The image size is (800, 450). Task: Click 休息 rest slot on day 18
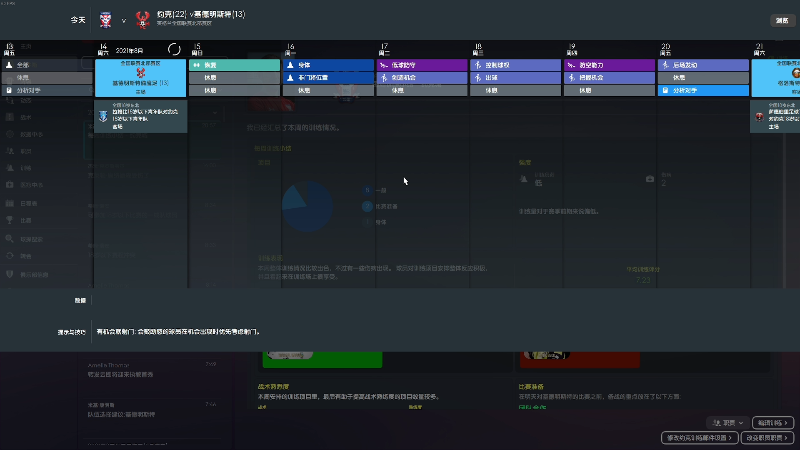[515, 90]
